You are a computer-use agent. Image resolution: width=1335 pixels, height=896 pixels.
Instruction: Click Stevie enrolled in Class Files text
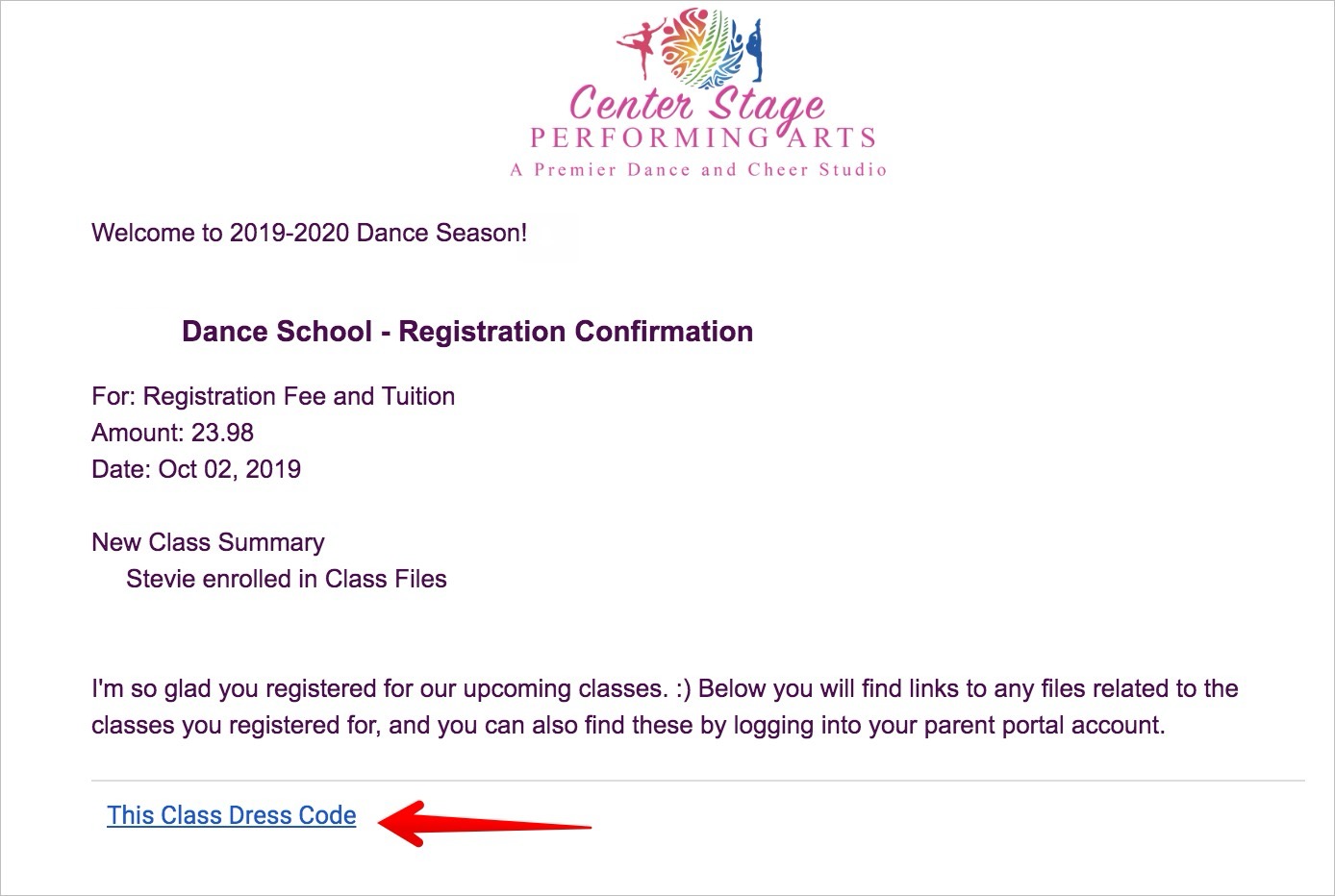(x=287, y=579)
